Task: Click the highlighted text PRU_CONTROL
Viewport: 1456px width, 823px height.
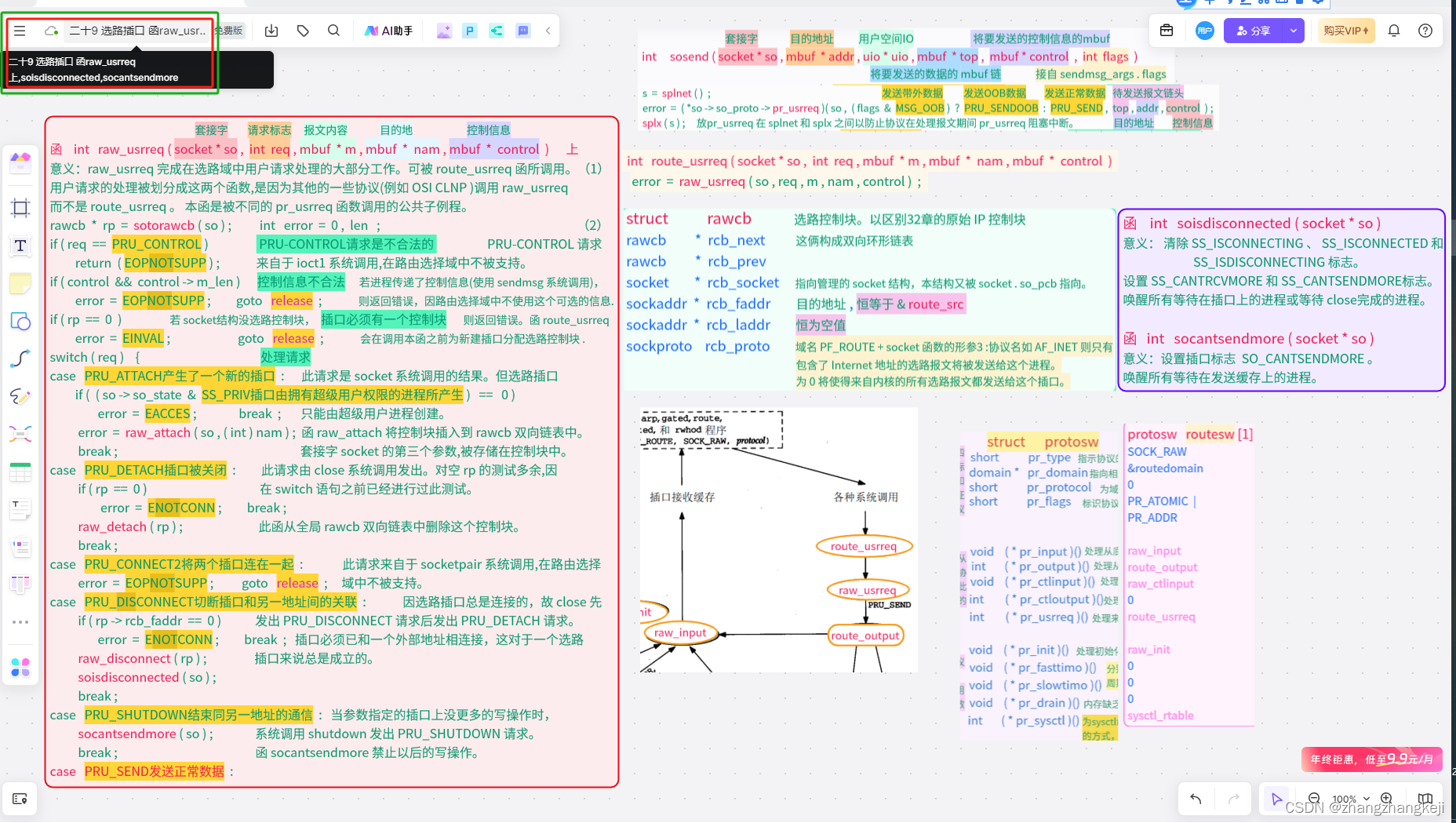Action: point(156,244)
